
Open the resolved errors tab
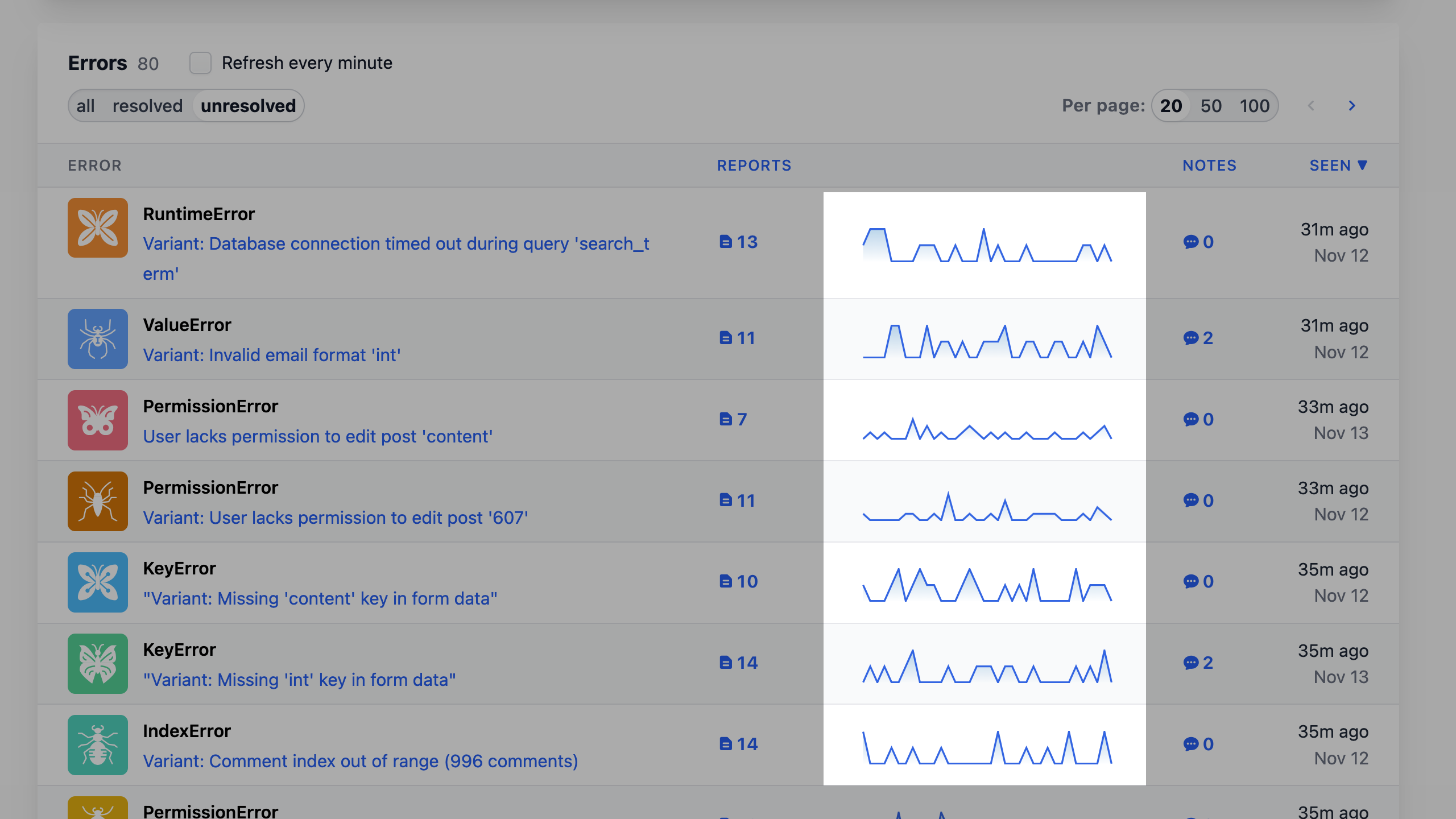(x=148, y=105)
